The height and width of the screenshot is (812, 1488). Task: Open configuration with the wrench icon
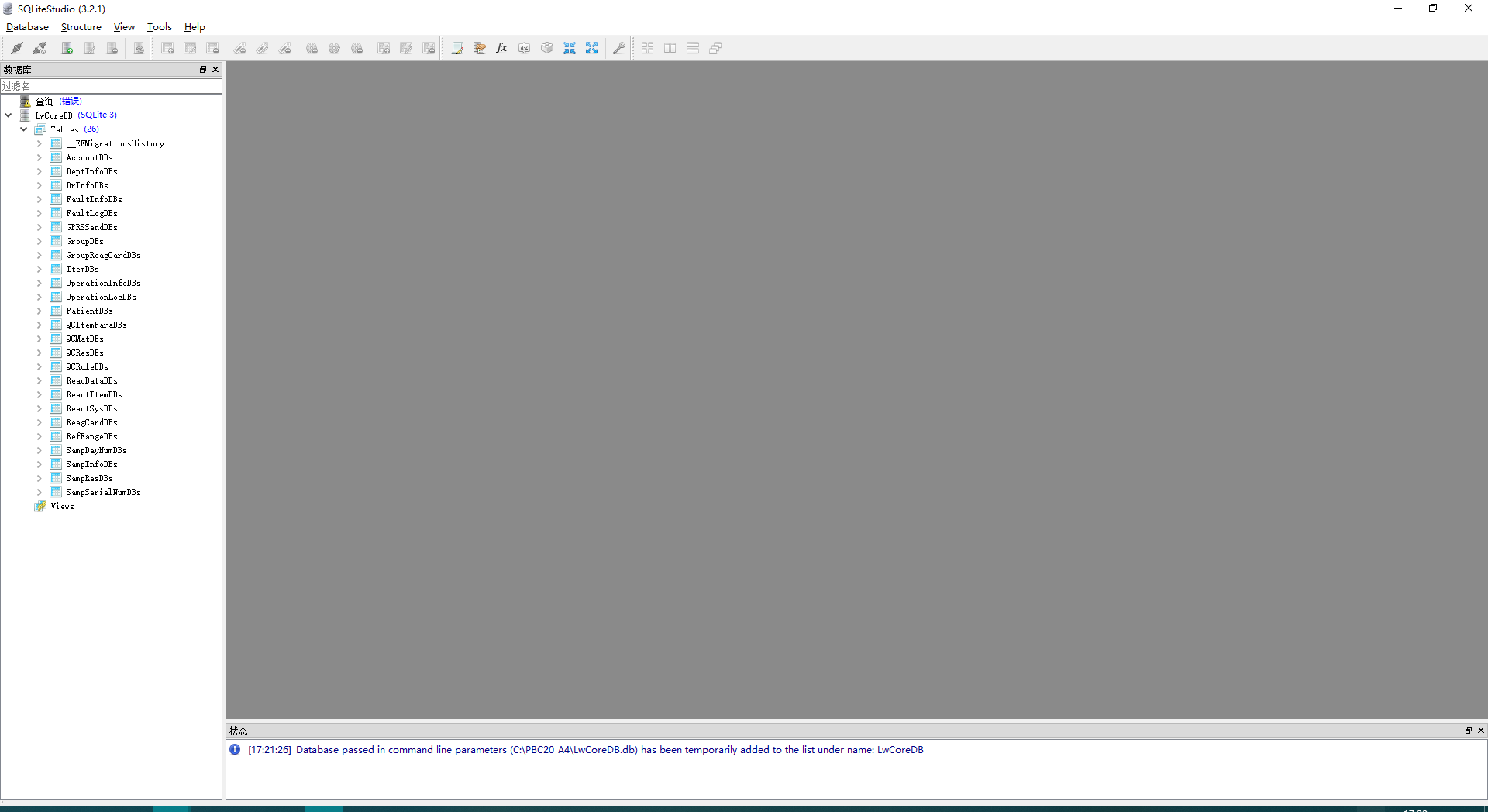[618, 48]
